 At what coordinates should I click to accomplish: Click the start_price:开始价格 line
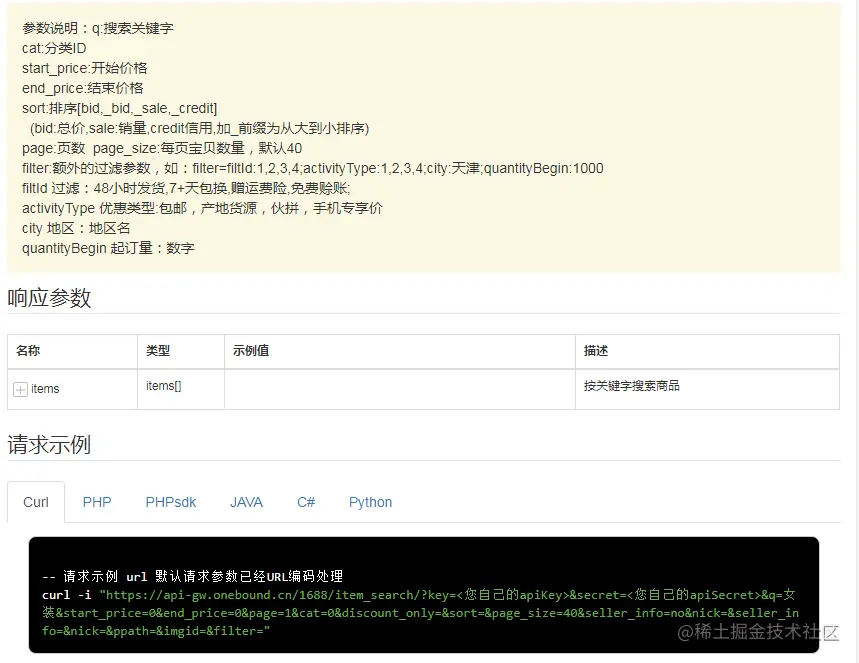[x=84, y=68]
